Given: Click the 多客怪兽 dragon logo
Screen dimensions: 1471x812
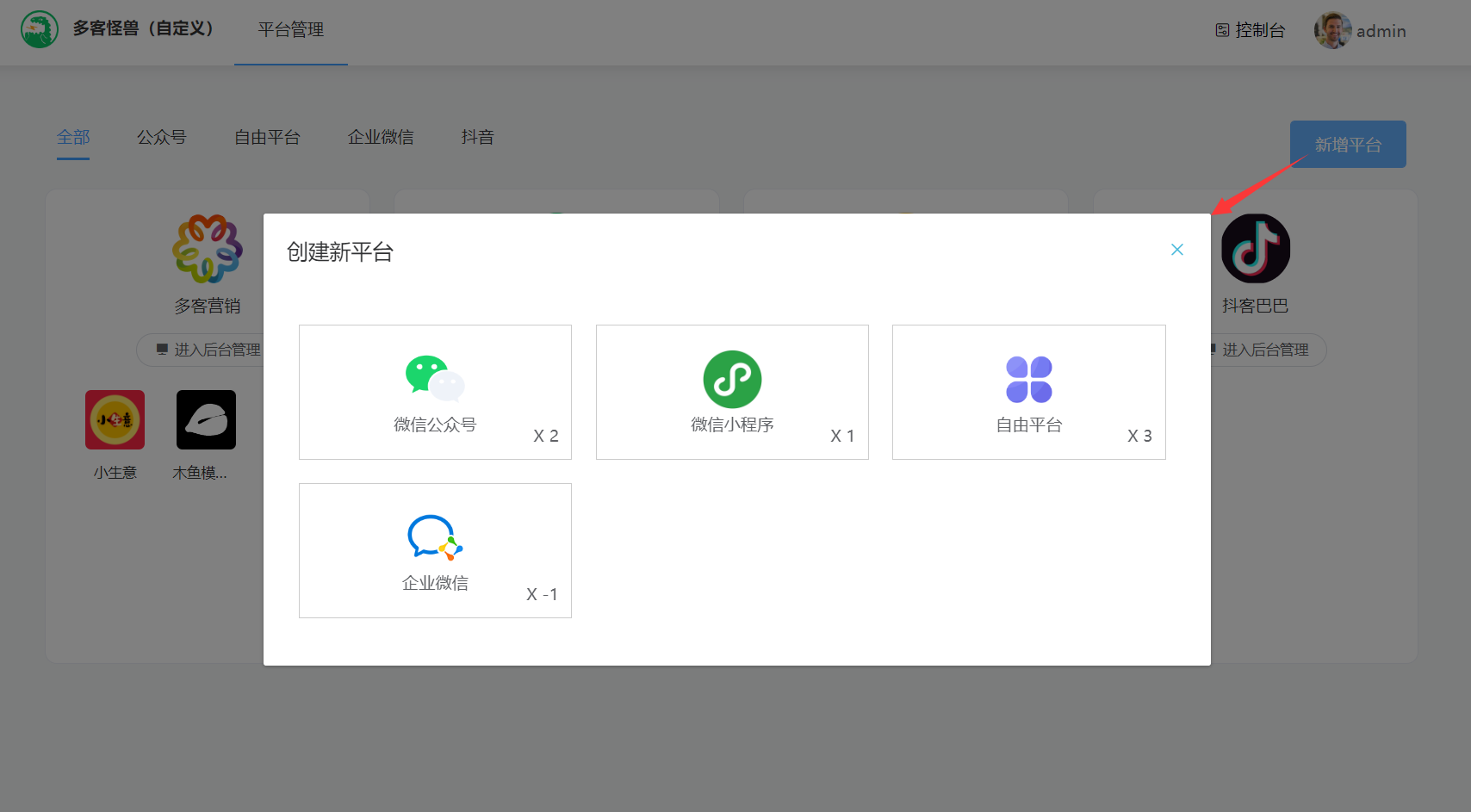Looking at the screenshot, I should (40, 29).
